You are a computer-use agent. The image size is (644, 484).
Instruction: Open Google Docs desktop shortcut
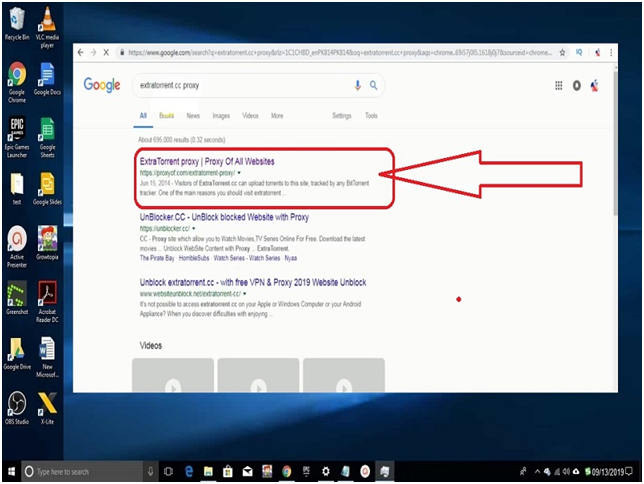point(47,79)
